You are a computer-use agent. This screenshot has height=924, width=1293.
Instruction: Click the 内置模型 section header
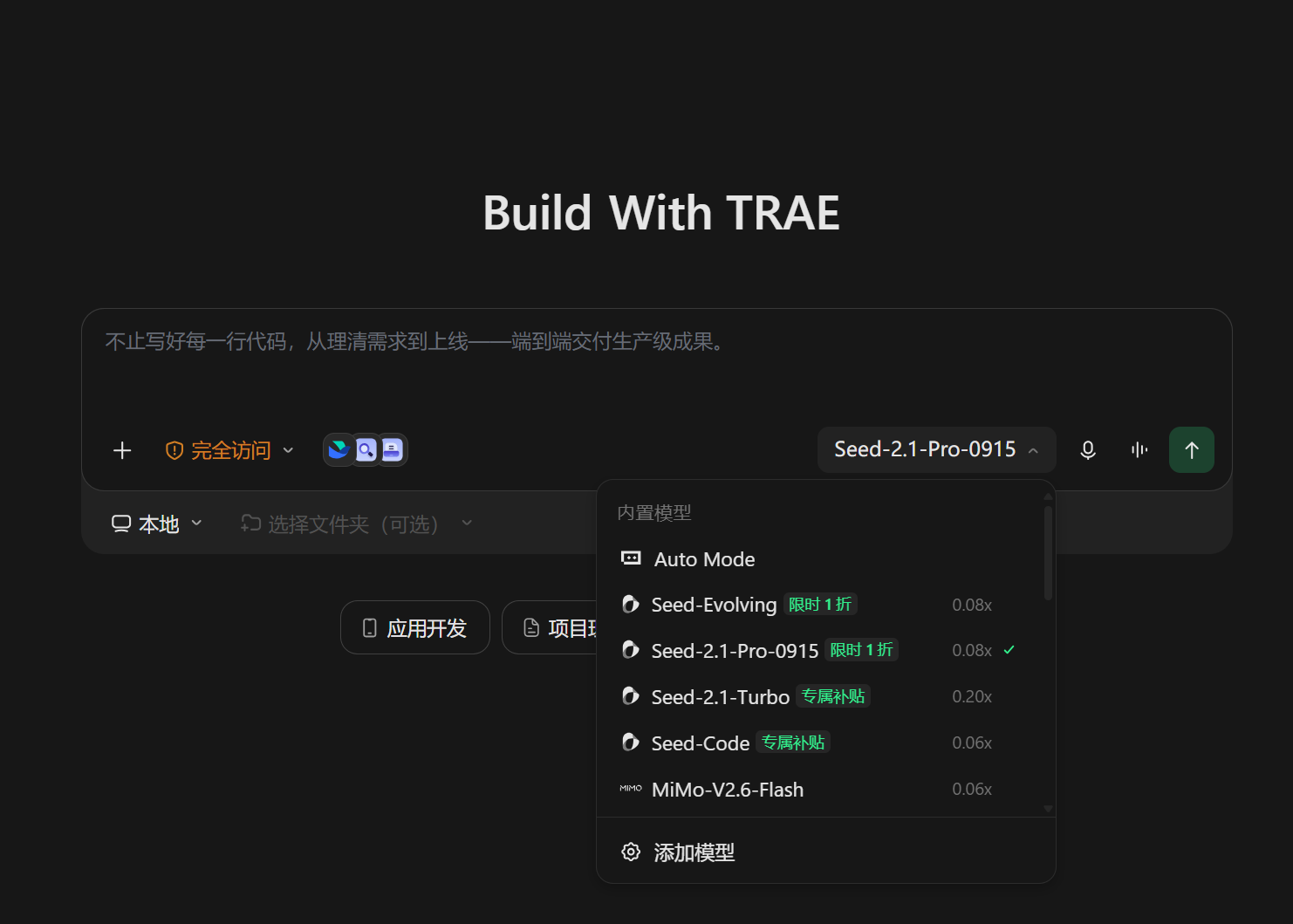coord(654,513)
